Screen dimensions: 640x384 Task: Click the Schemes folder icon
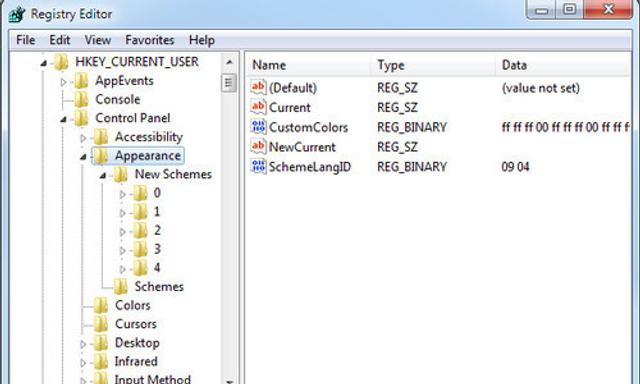(x=120, y=287)
